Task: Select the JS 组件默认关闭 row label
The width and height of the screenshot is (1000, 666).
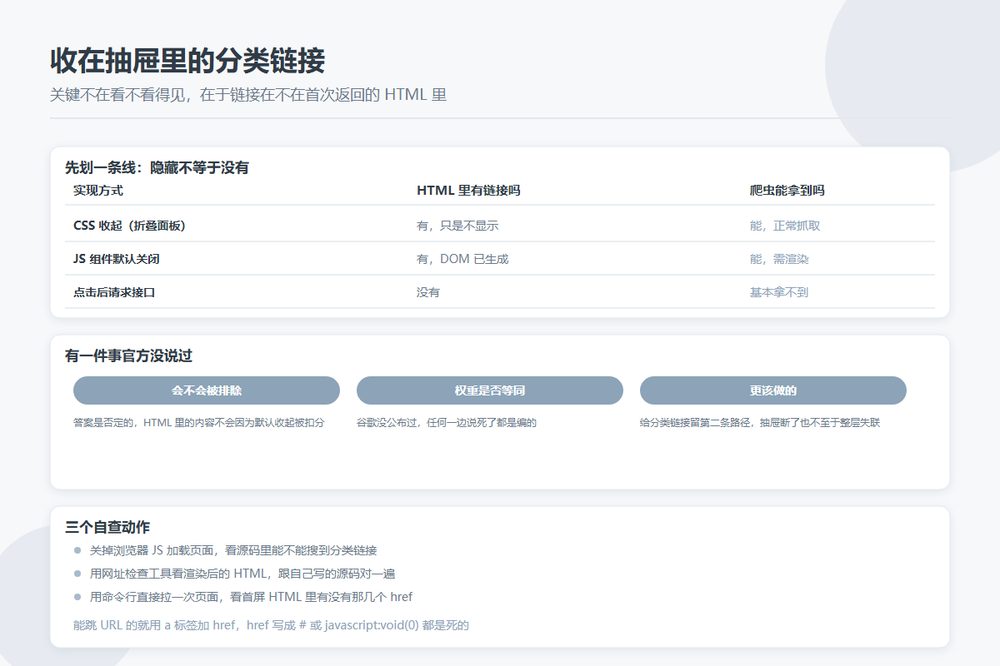Action: pos(116,259)
